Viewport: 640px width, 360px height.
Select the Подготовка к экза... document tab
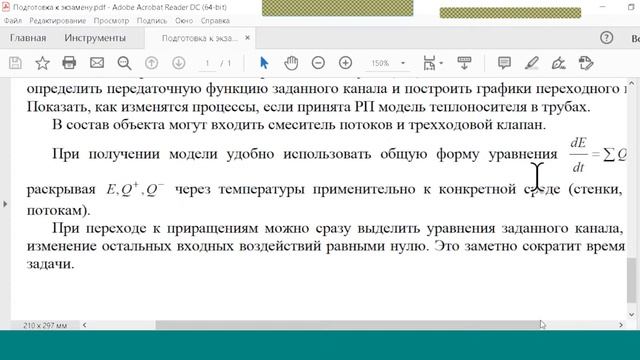(x=199, y=38)
